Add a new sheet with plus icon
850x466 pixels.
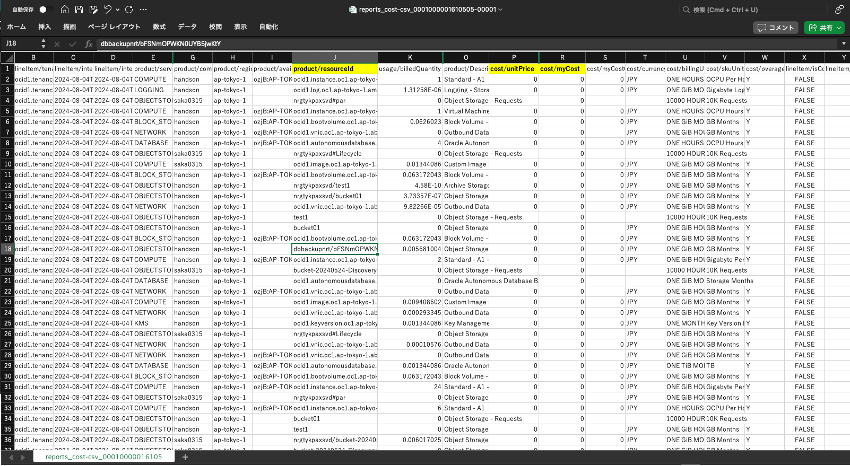point(187,458)
